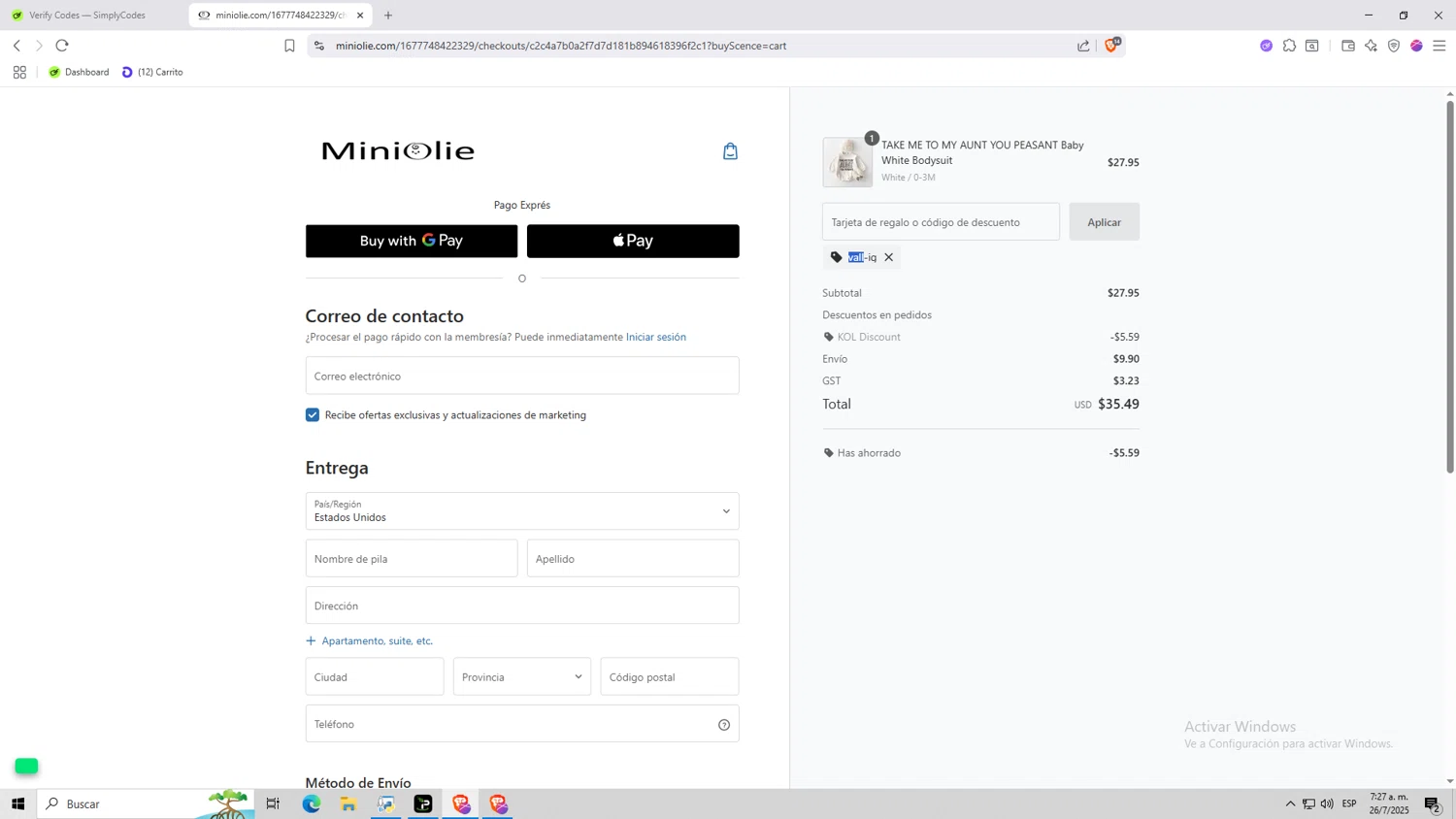Click the ESP language indicator
1456x819 pixels.
pos(1349,803)
